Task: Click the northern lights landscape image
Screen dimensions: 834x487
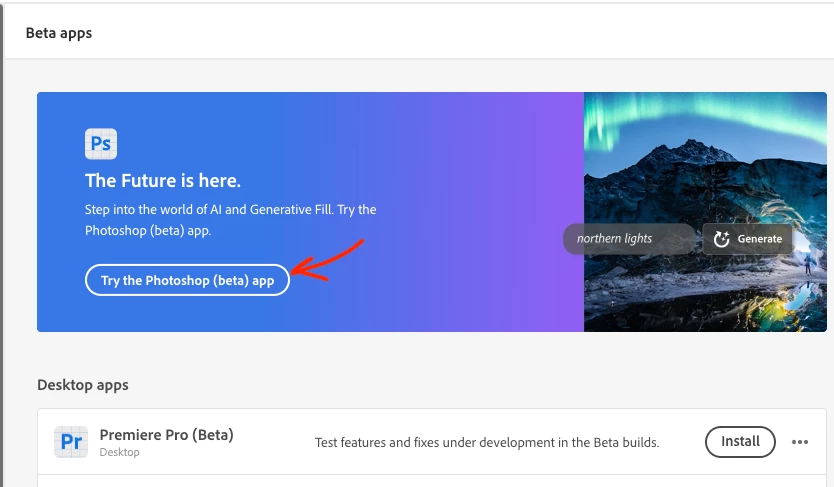Action: (x=705, y=212)
